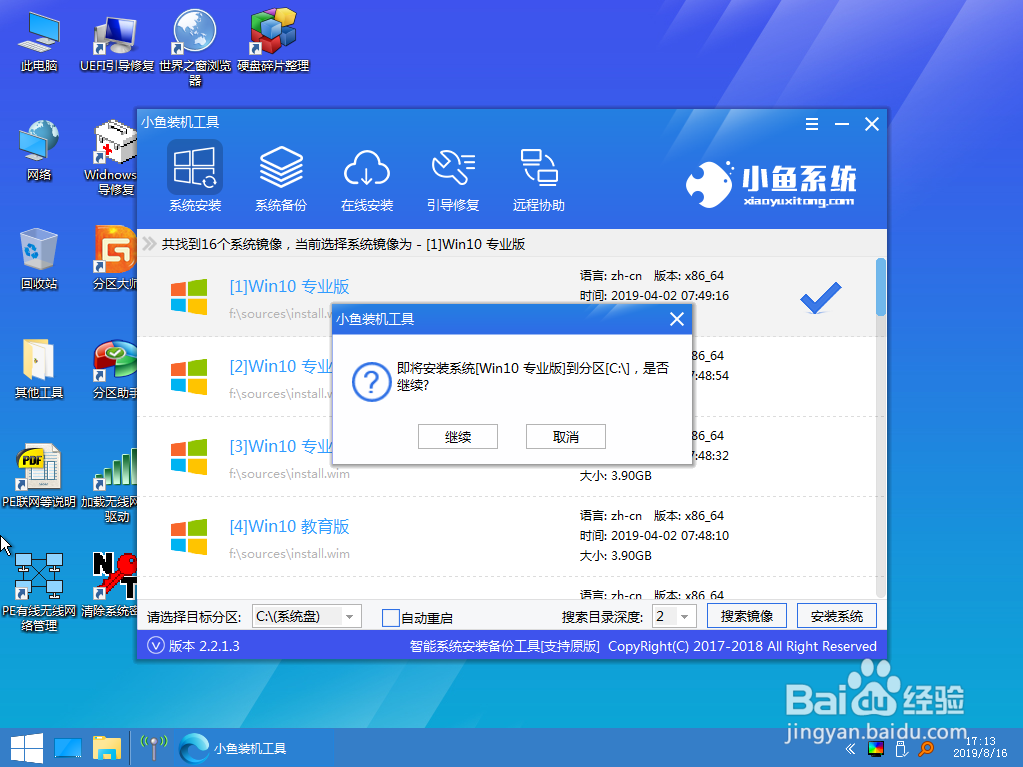Image resolution: width=1023 pixels, height=767 pixels.
Task: Open 小鱼装机工具 from the taskbar
Action: [x=236, y=747]
